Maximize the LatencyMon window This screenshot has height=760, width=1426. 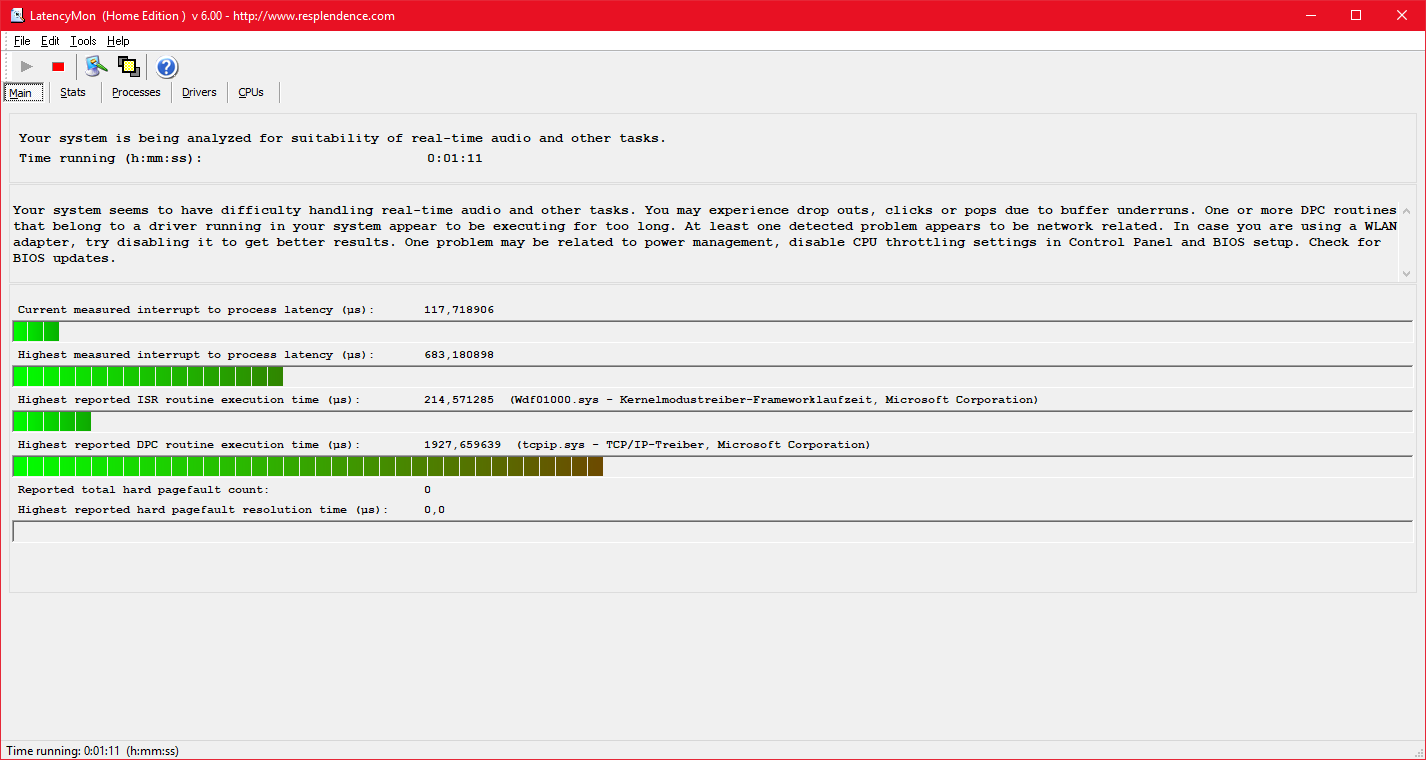[x=1356, y=15]
